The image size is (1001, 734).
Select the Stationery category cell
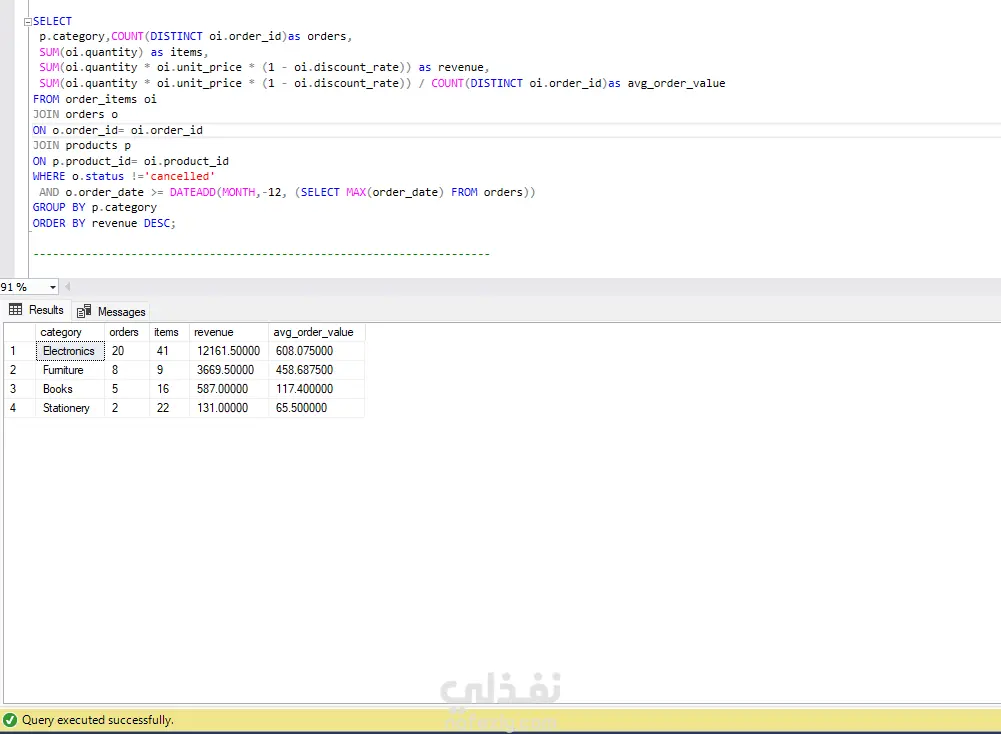click(x=70, y=408)
